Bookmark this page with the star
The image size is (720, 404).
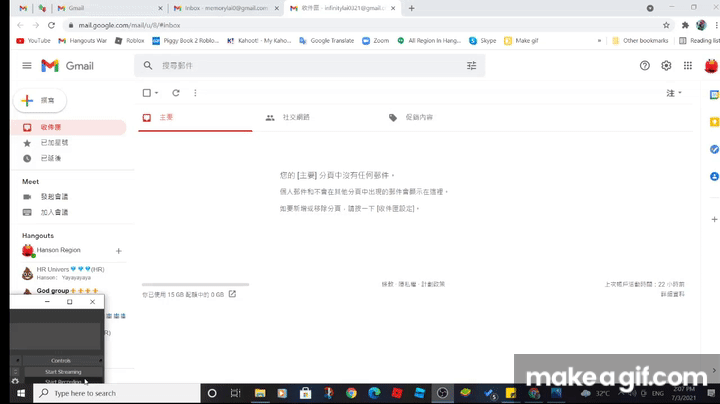[666, 24]
